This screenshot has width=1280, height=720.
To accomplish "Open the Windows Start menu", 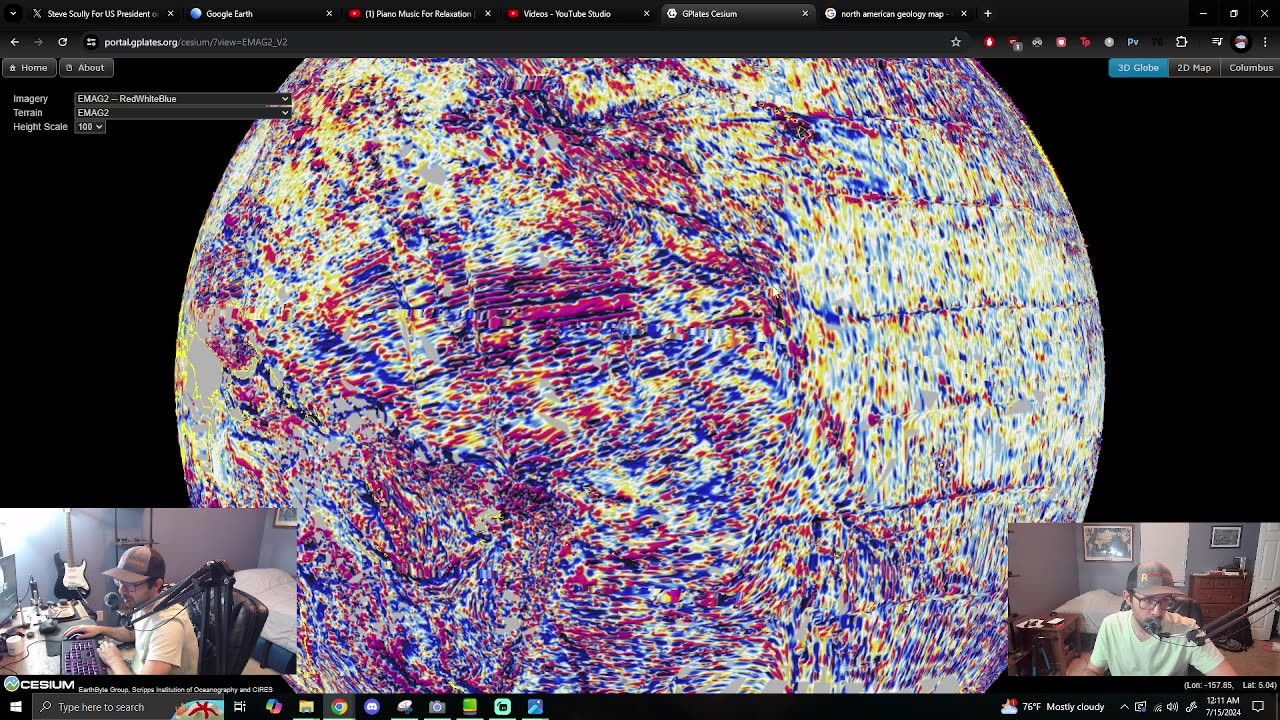I will [x=15, y=707].
